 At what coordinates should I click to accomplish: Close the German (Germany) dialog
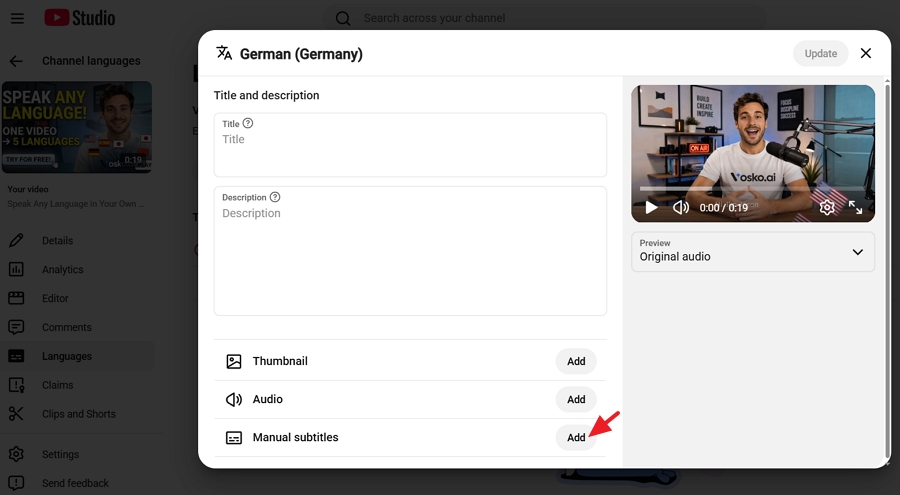(x=866, y=53)
